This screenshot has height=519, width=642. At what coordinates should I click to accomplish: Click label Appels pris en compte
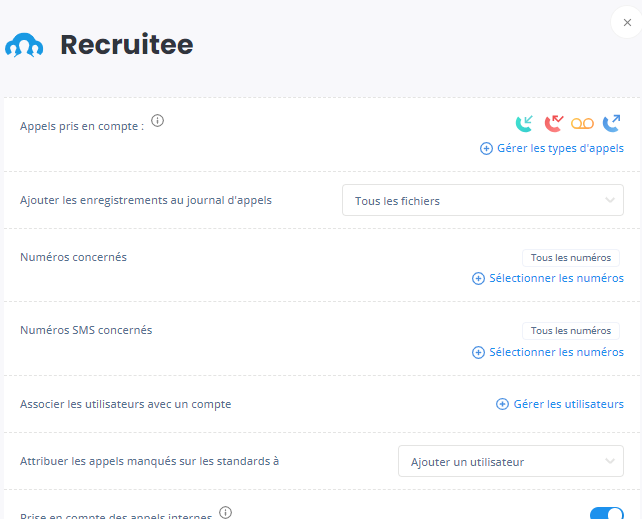tap(82, 126)
